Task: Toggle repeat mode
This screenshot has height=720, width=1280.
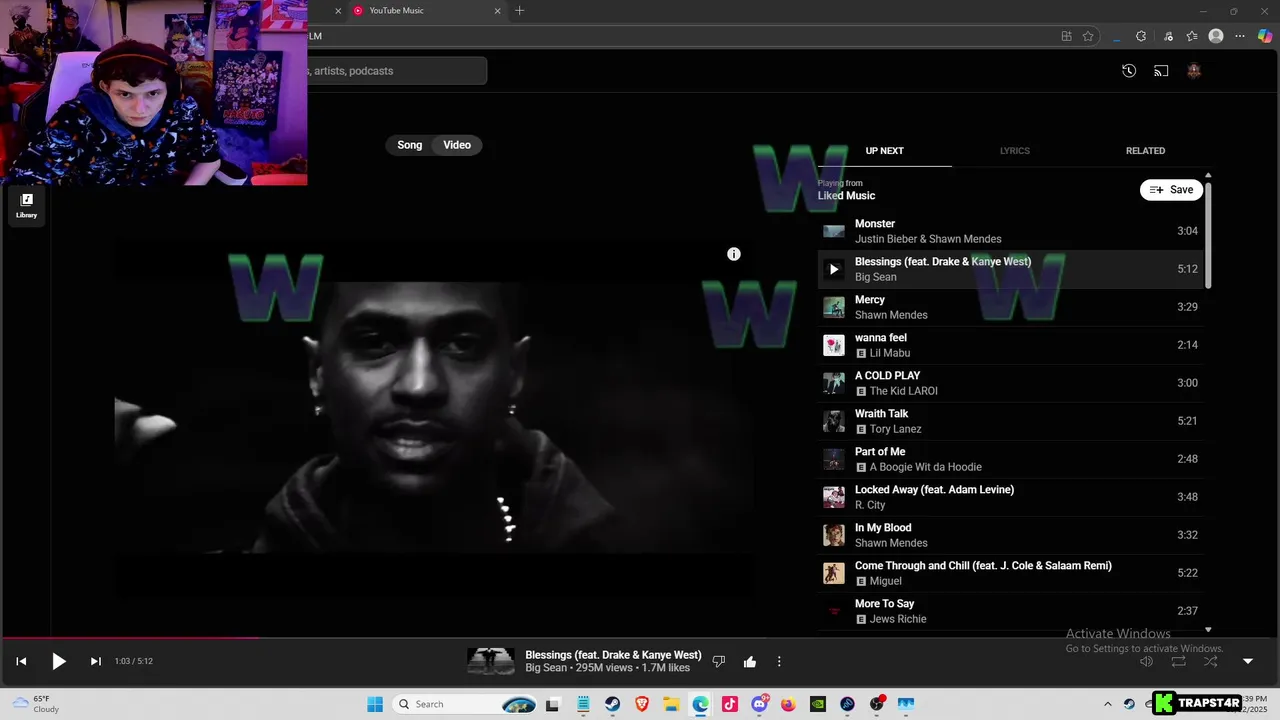Action: click(1179, 661)
